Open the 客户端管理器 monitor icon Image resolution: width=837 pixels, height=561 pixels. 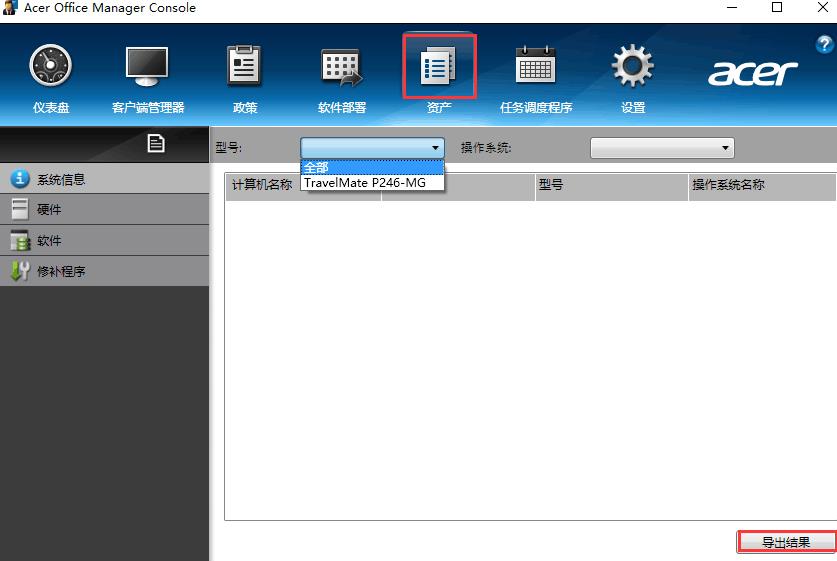[x=147, y=66]
